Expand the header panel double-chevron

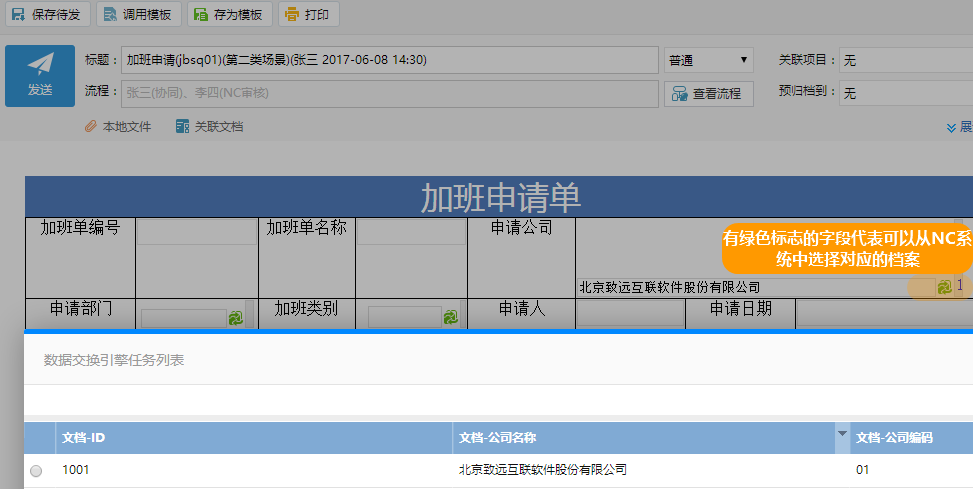(951, 127)
